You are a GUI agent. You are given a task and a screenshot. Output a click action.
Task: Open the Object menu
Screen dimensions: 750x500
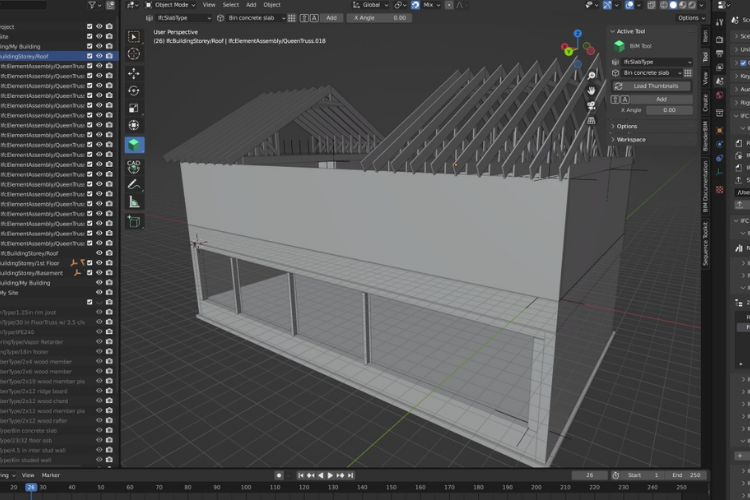(x=272, y=5)
